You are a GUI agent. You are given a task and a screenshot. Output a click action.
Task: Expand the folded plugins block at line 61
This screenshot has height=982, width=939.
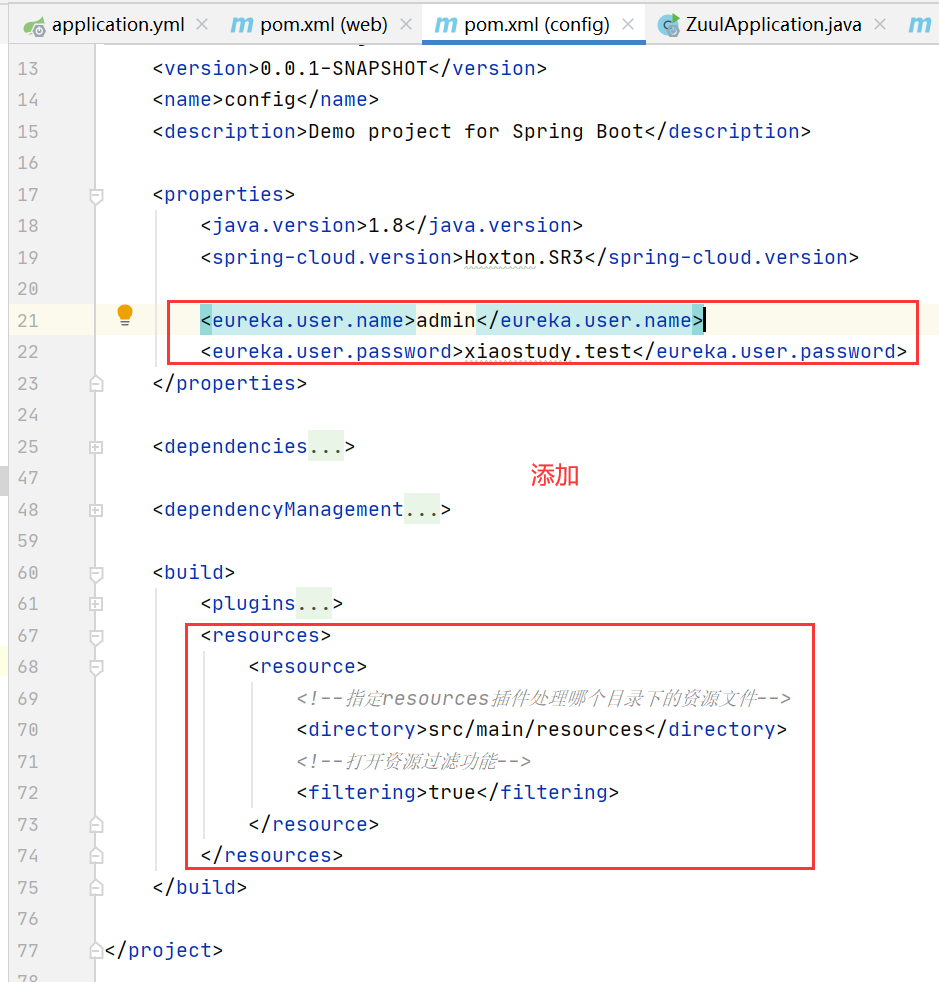(x=96, y=604)
